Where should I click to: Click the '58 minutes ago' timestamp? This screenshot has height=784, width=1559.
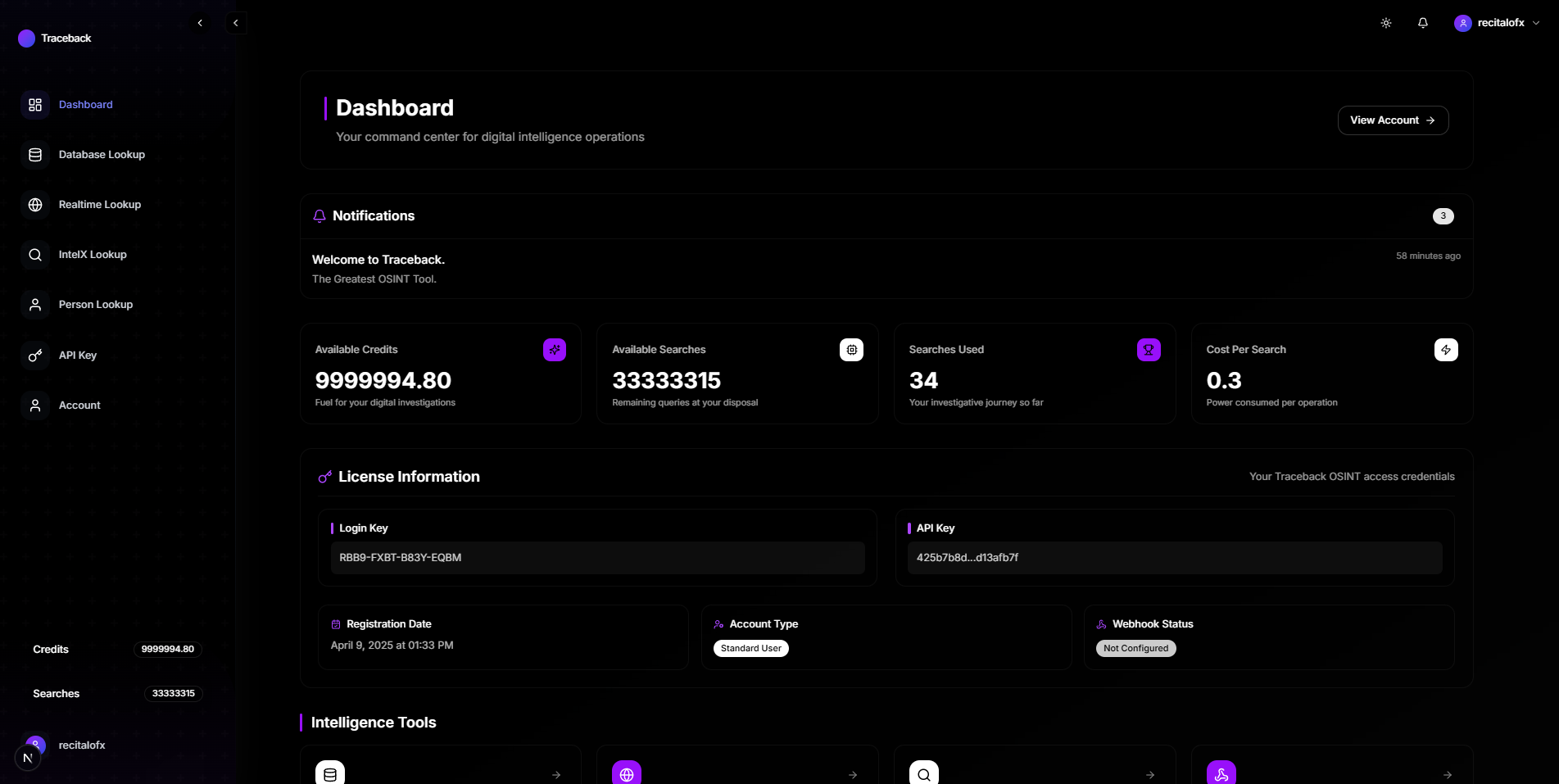(1428, 256)
